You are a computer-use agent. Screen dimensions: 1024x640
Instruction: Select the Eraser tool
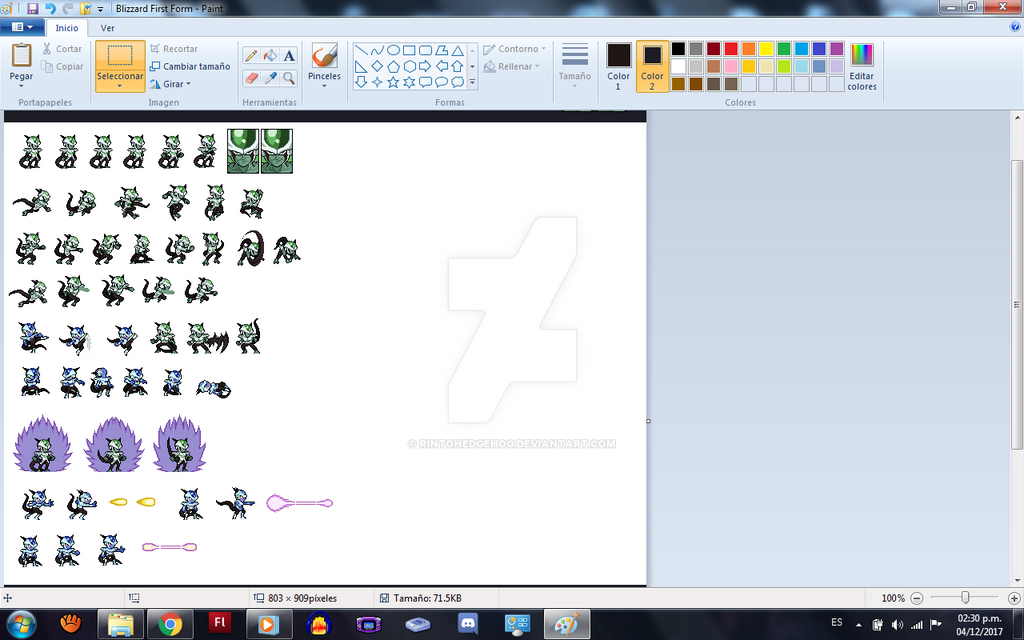pyautogui.click(x=251, y=78)
